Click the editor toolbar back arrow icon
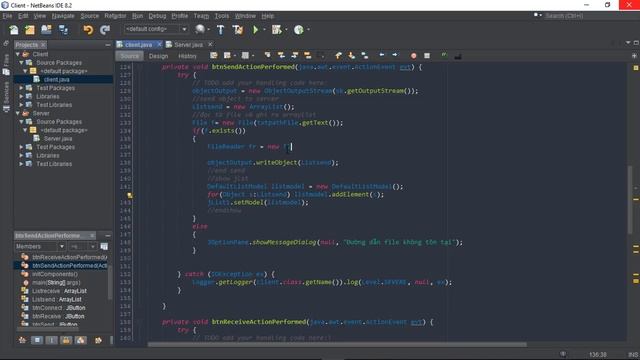This screenshot has height=360, width=640. [382, 55]
